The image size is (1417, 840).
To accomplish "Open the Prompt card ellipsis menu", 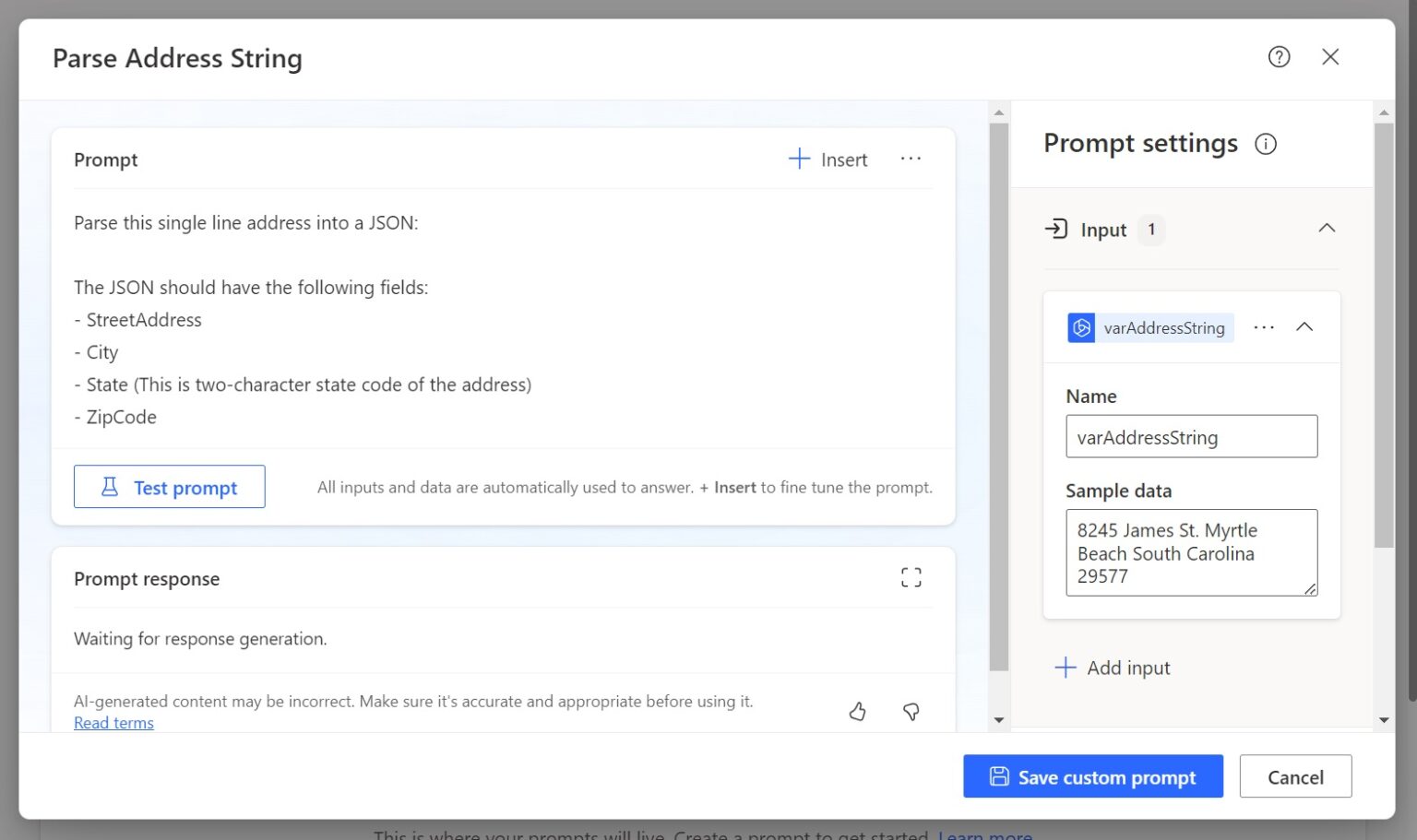I will pyautogui.click(x=911, y=159).
